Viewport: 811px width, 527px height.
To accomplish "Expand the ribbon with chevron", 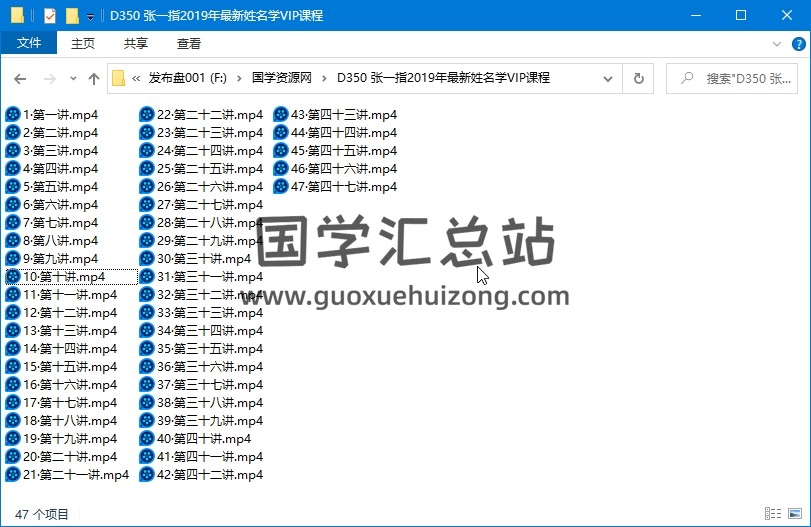I will [777, 44].
